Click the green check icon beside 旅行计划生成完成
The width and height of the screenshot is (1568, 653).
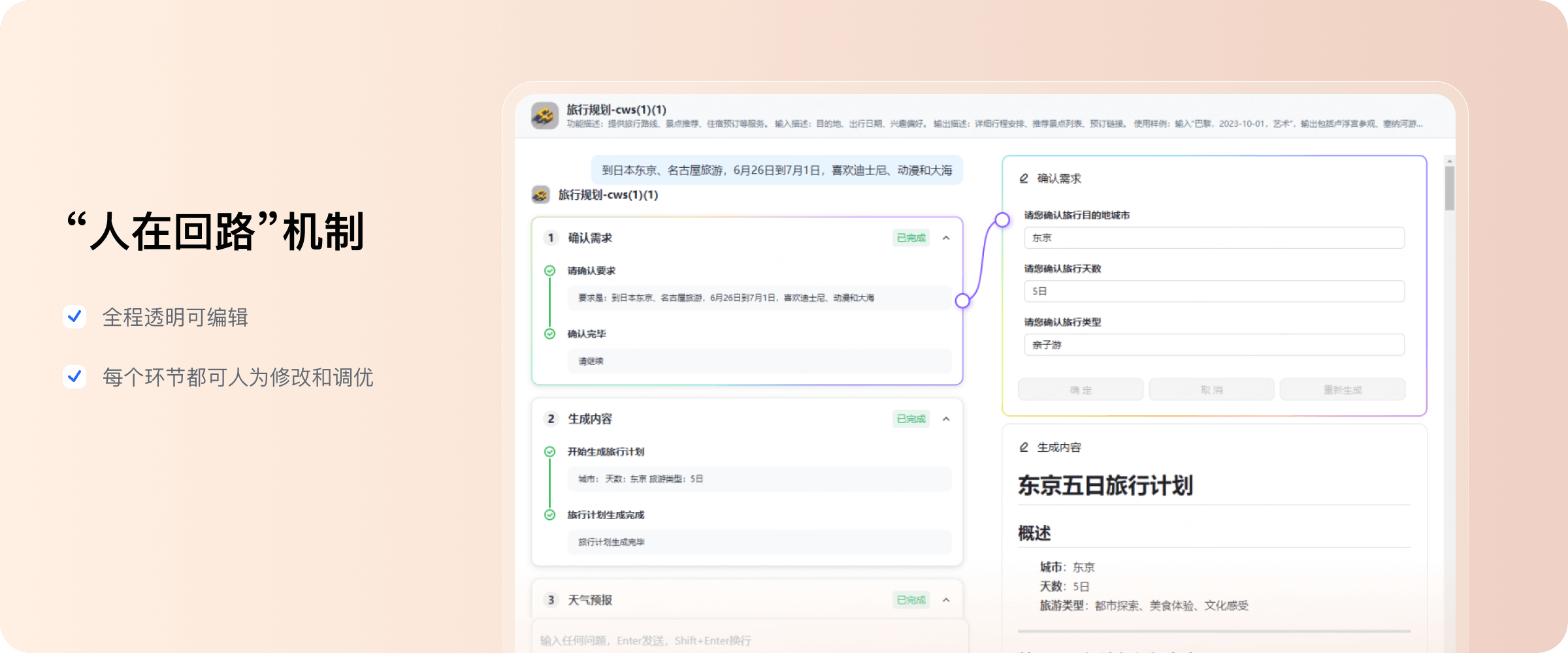(550, 515)
